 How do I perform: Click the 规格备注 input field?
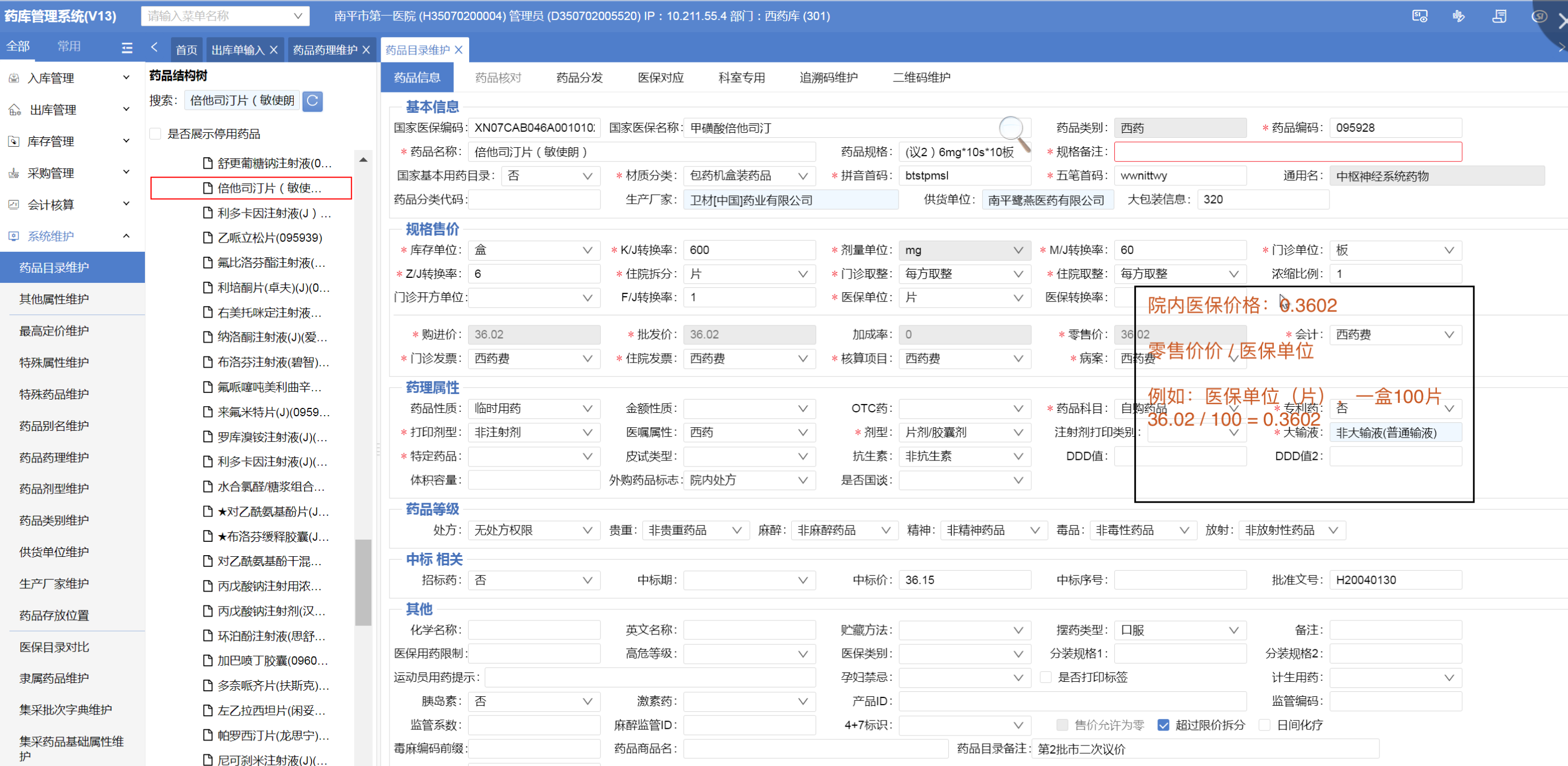(1287, 152)
